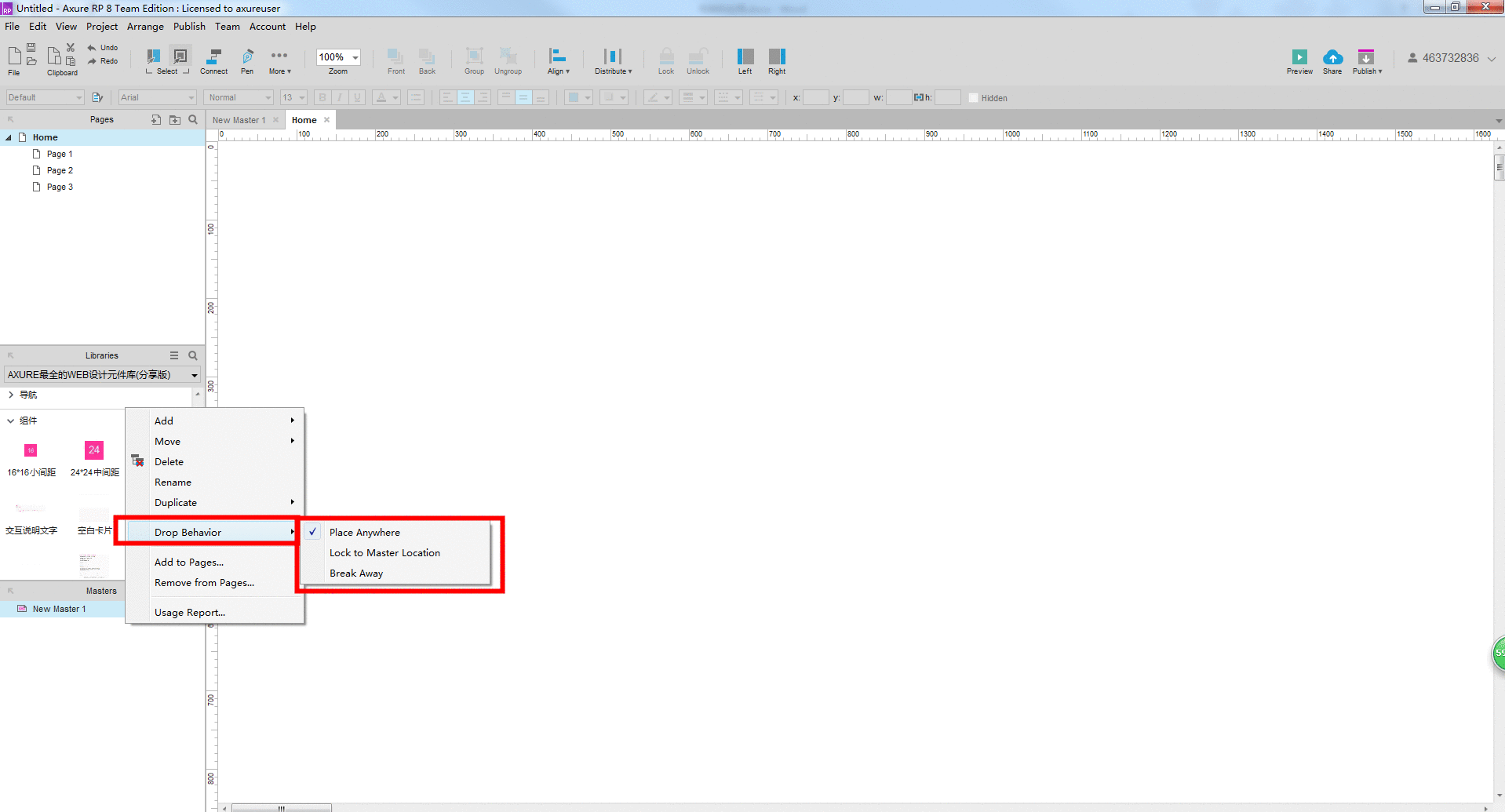Image resolution: width=1505 pixels, height=812 pixels.
Task: Select the Pen tool
Action: click(x=247, y=61)
